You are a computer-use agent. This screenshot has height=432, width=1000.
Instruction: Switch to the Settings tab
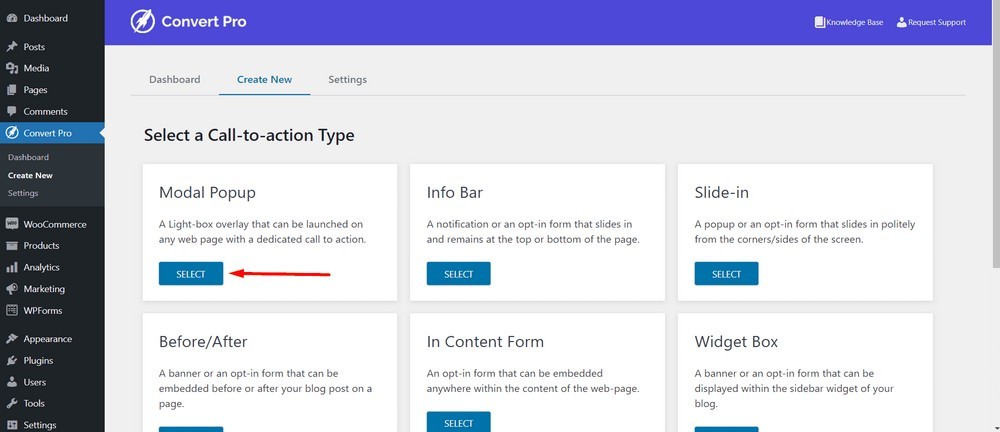[x=348, y=80]
